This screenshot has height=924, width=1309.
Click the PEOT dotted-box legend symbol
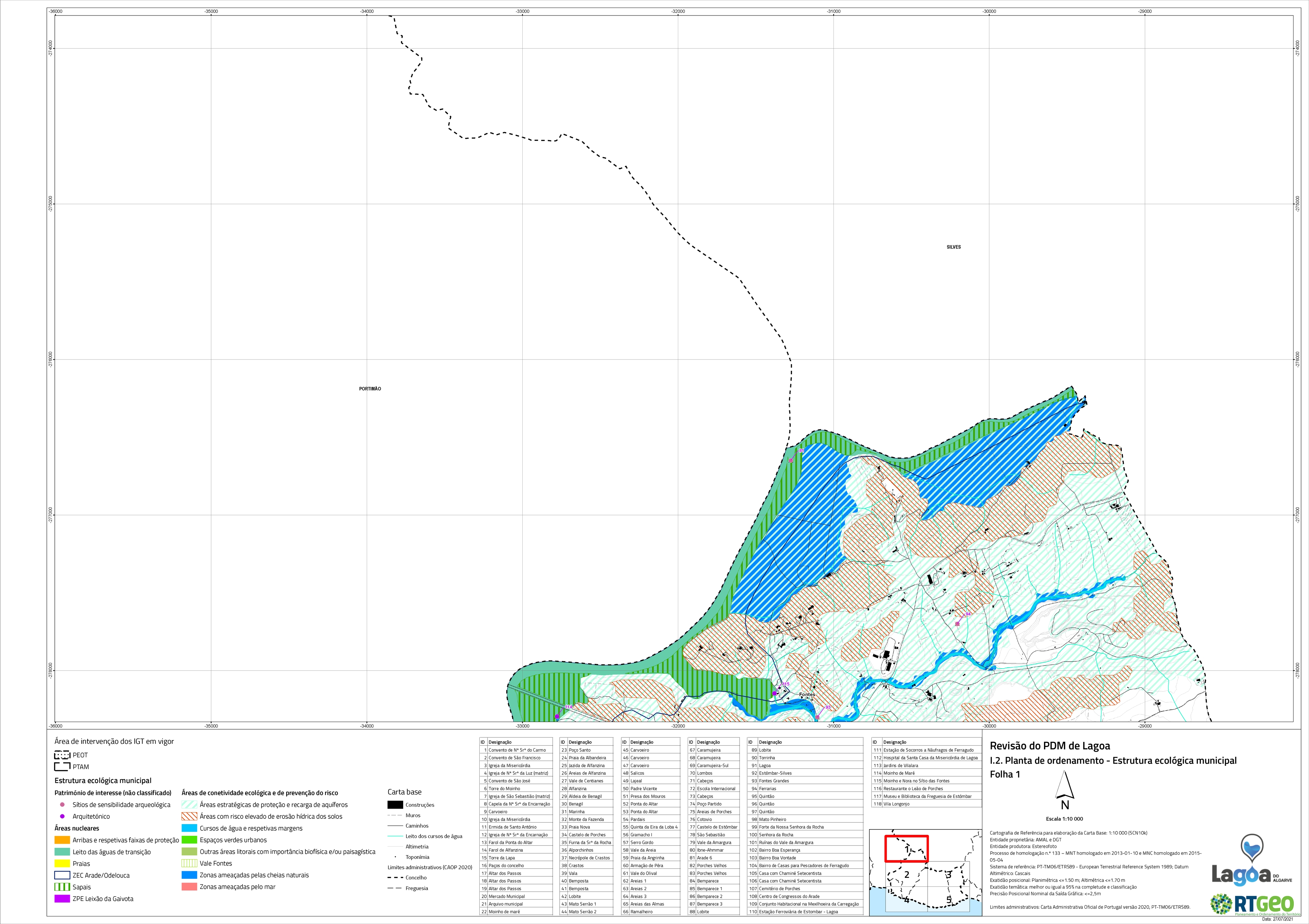click(62, 755)
